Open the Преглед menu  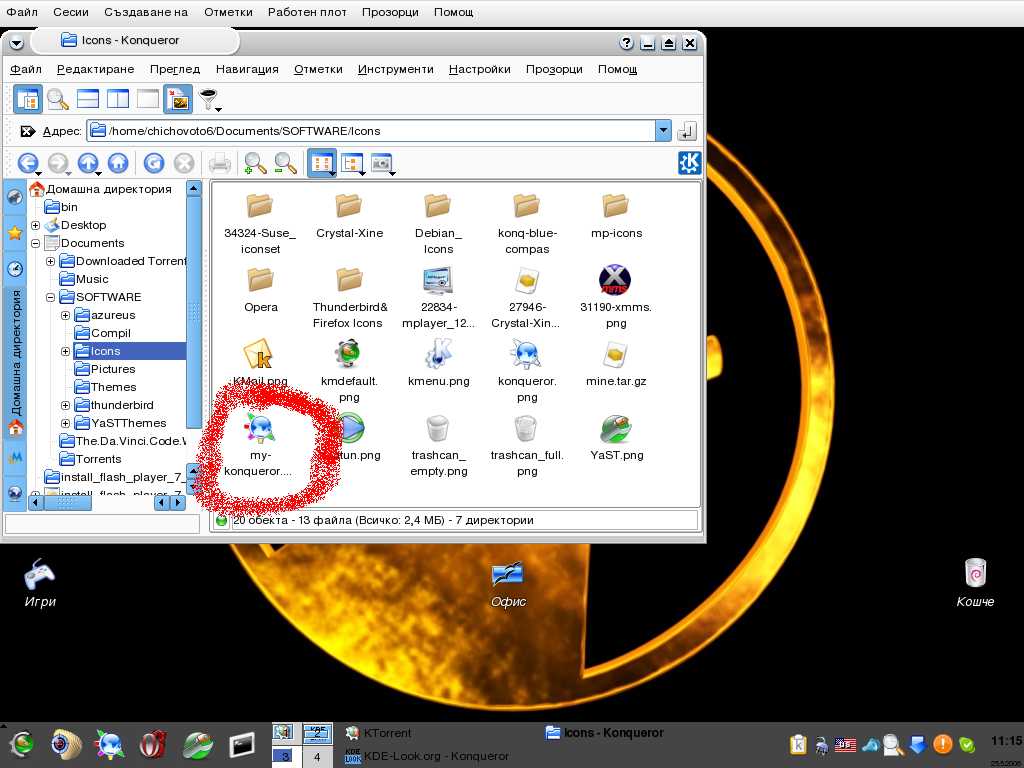[x=174, y=69]
